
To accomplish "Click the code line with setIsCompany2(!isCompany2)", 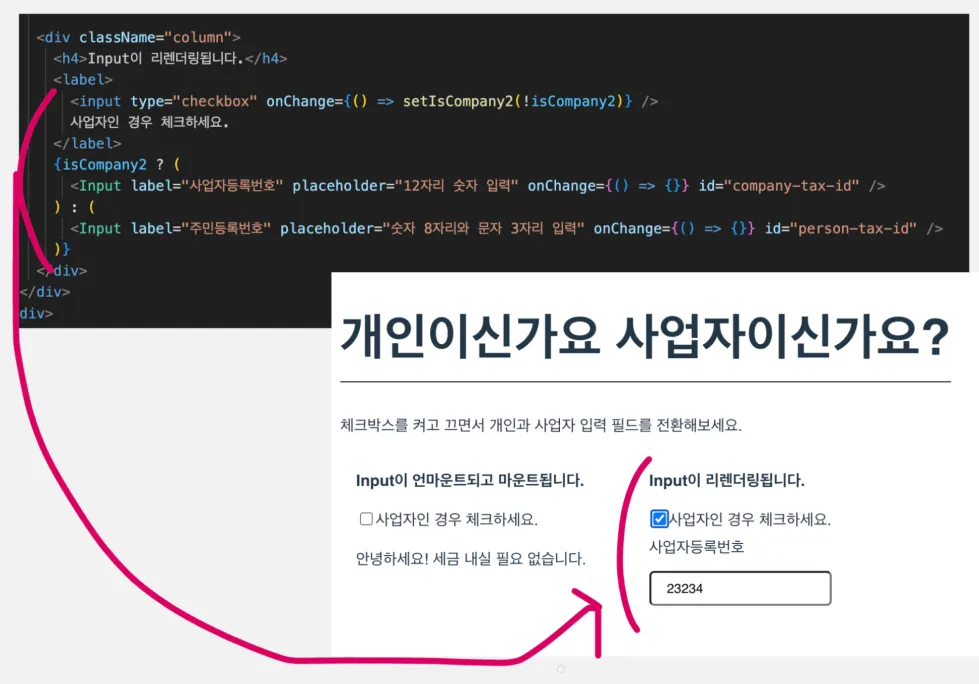I will [x=364, y=101].
